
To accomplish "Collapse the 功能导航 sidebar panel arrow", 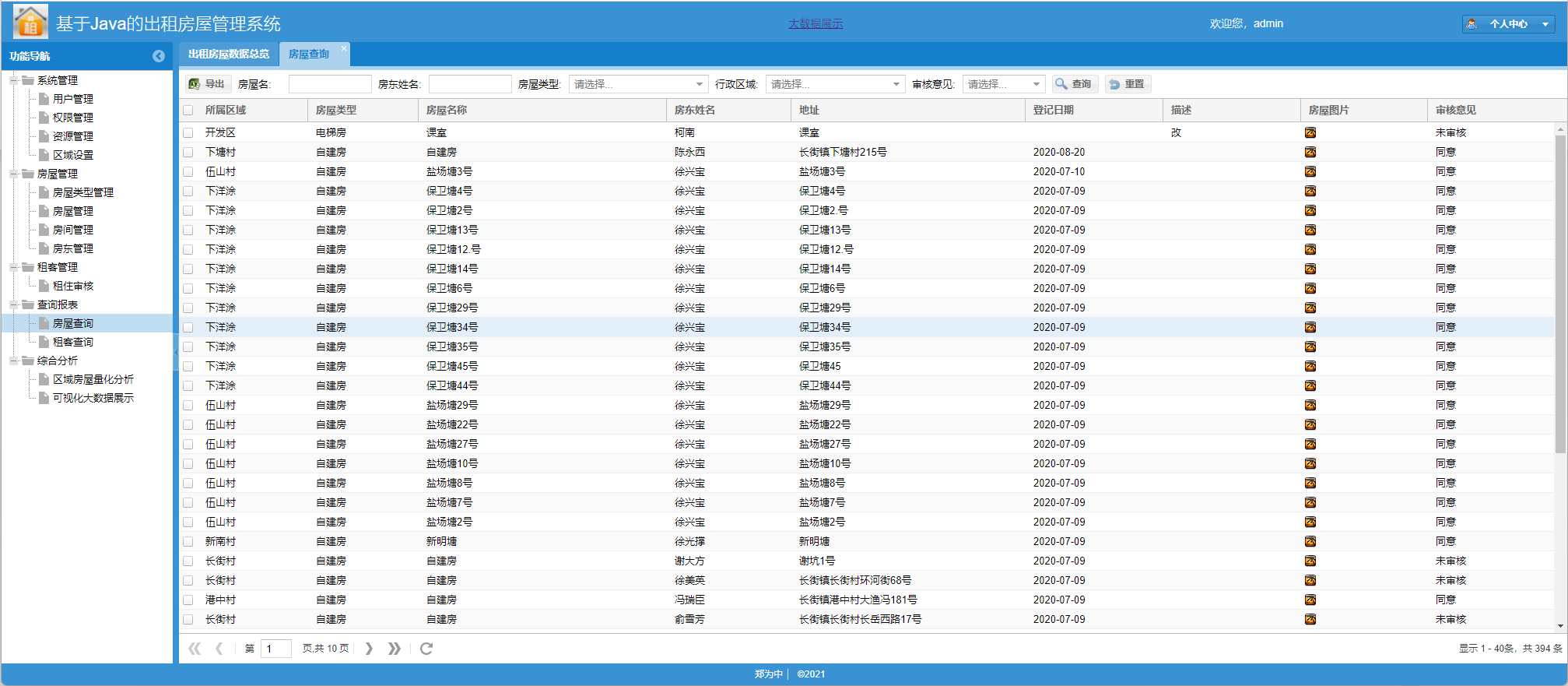I will pyautogui.click(x=159, y=56).
